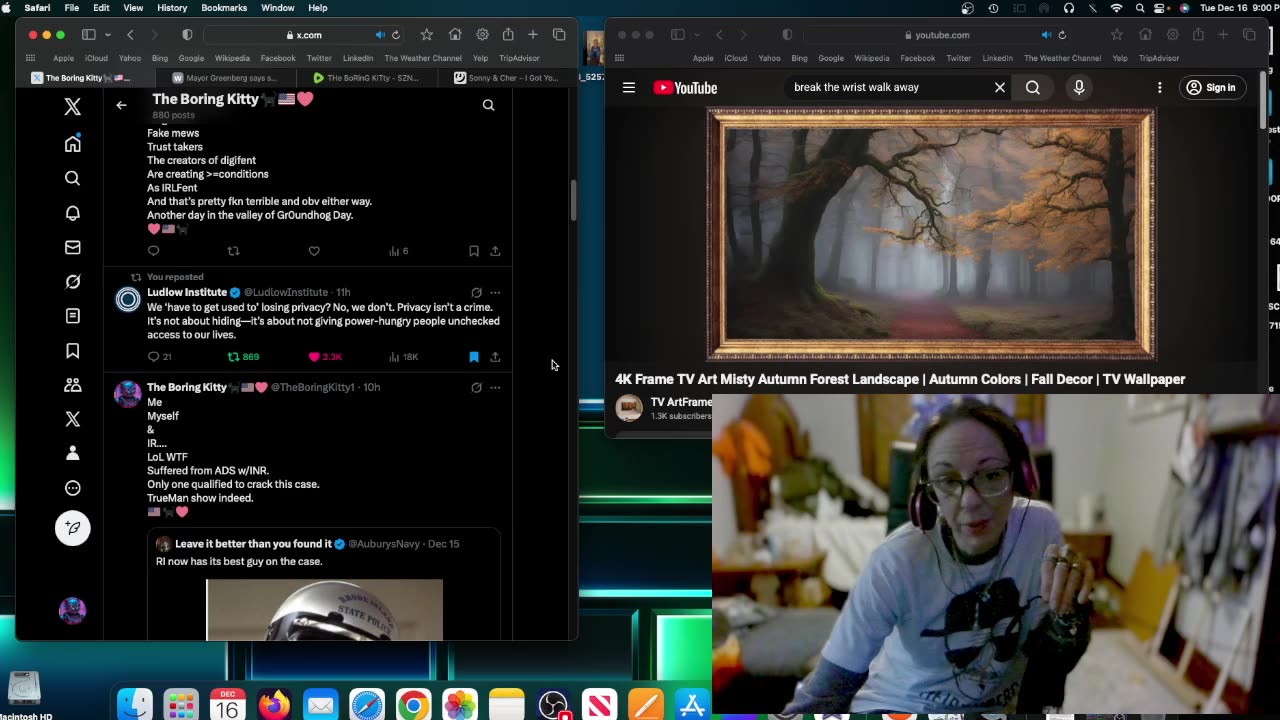The width and height of the screenshot is (1280, 720).
Task: Open Bookmarks icon in X sidebar
Action: [x=72, y=350]
